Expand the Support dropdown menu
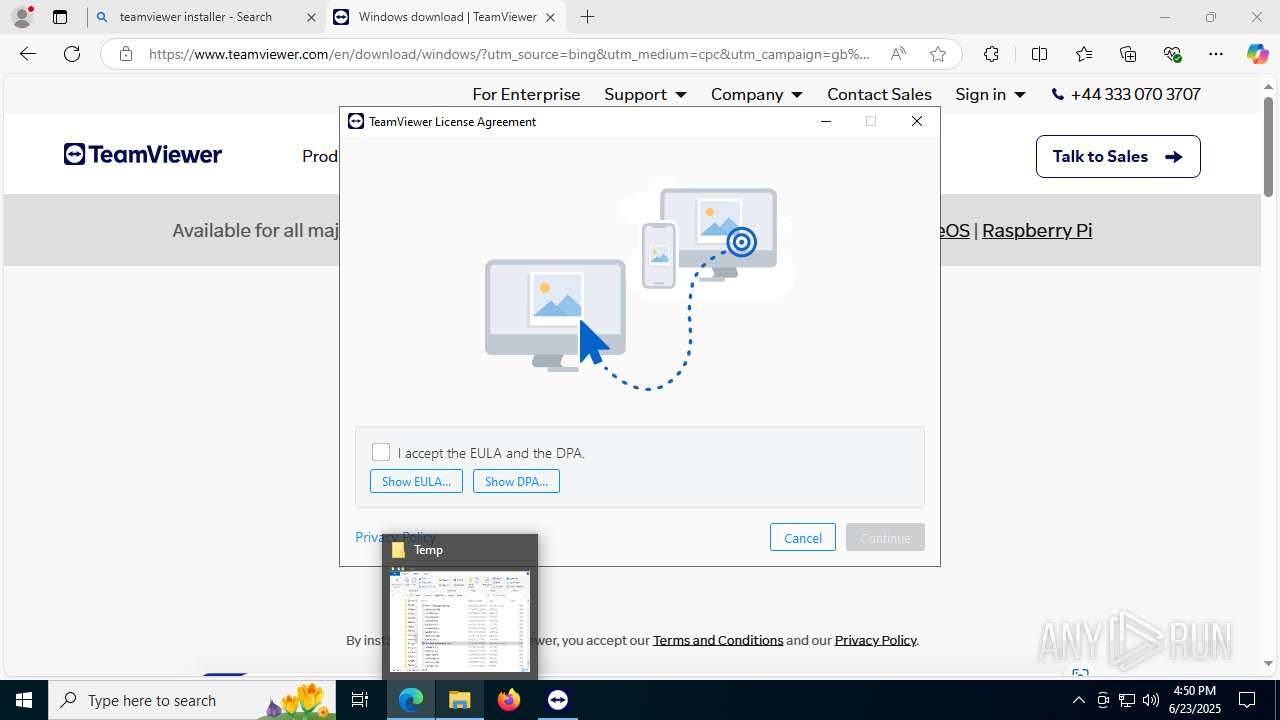This screenshot has height=720, width=1280. (645, 94)
